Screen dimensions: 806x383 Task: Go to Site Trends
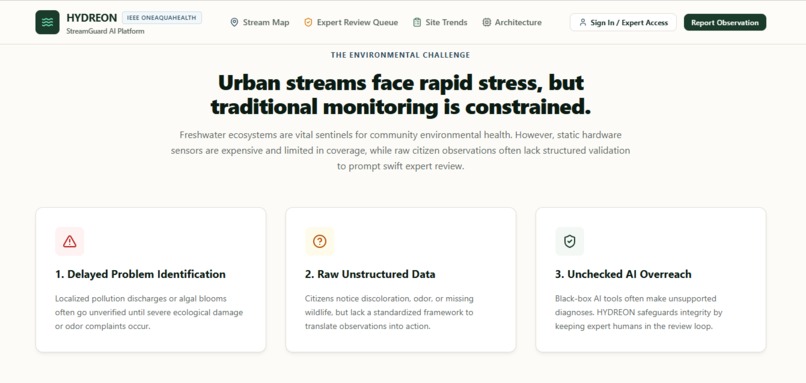pos(440,23)
